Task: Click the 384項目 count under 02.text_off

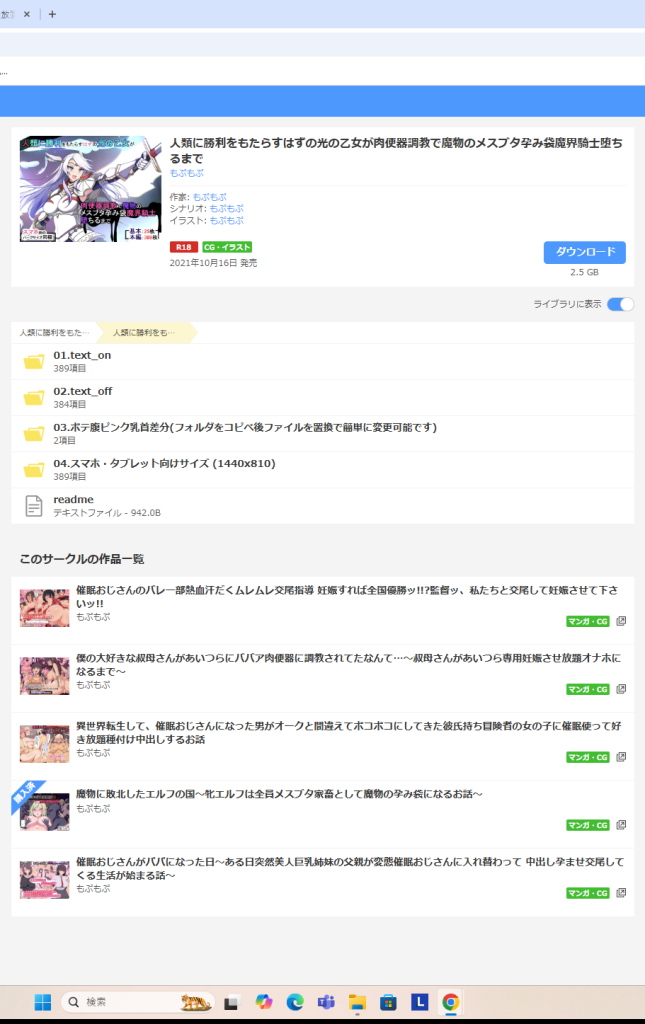Action: tap(70, 404)
